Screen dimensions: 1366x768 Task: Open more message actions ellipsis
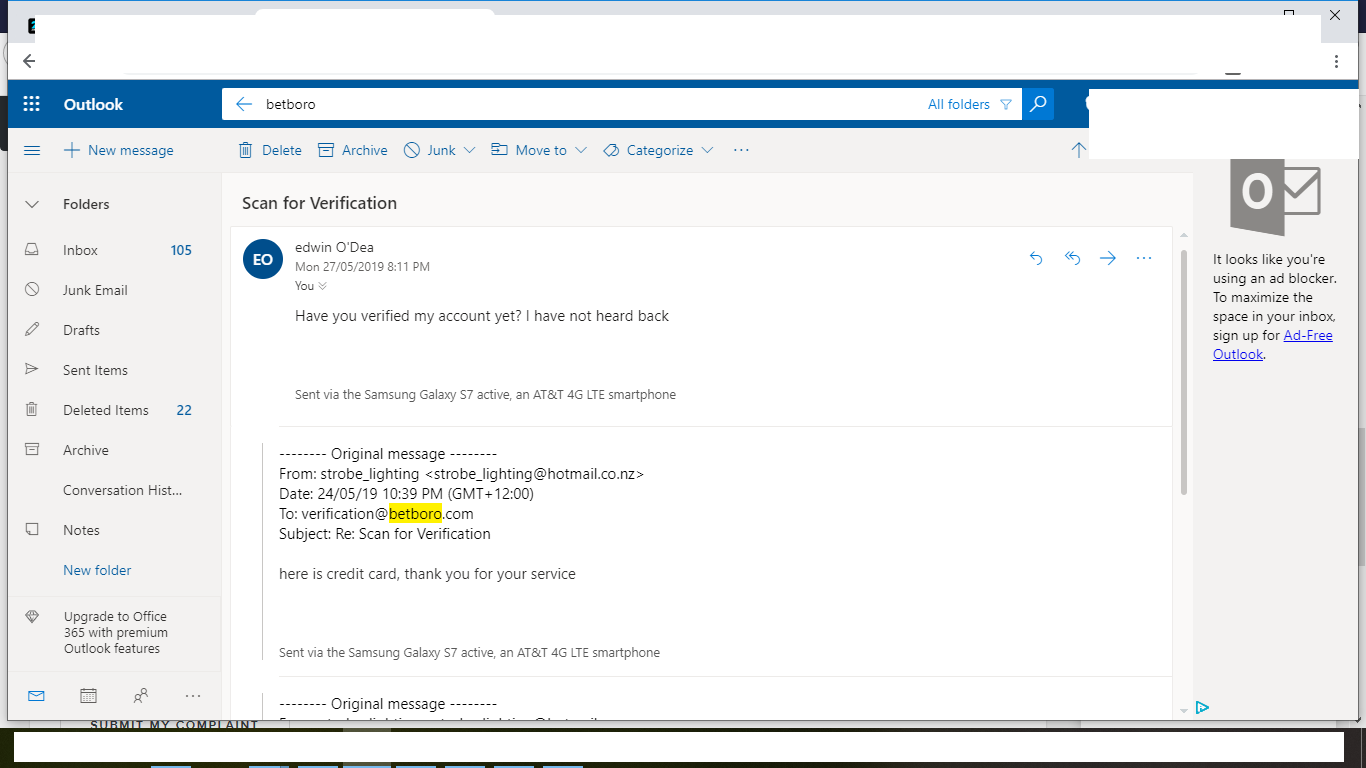click(1144, 258)
